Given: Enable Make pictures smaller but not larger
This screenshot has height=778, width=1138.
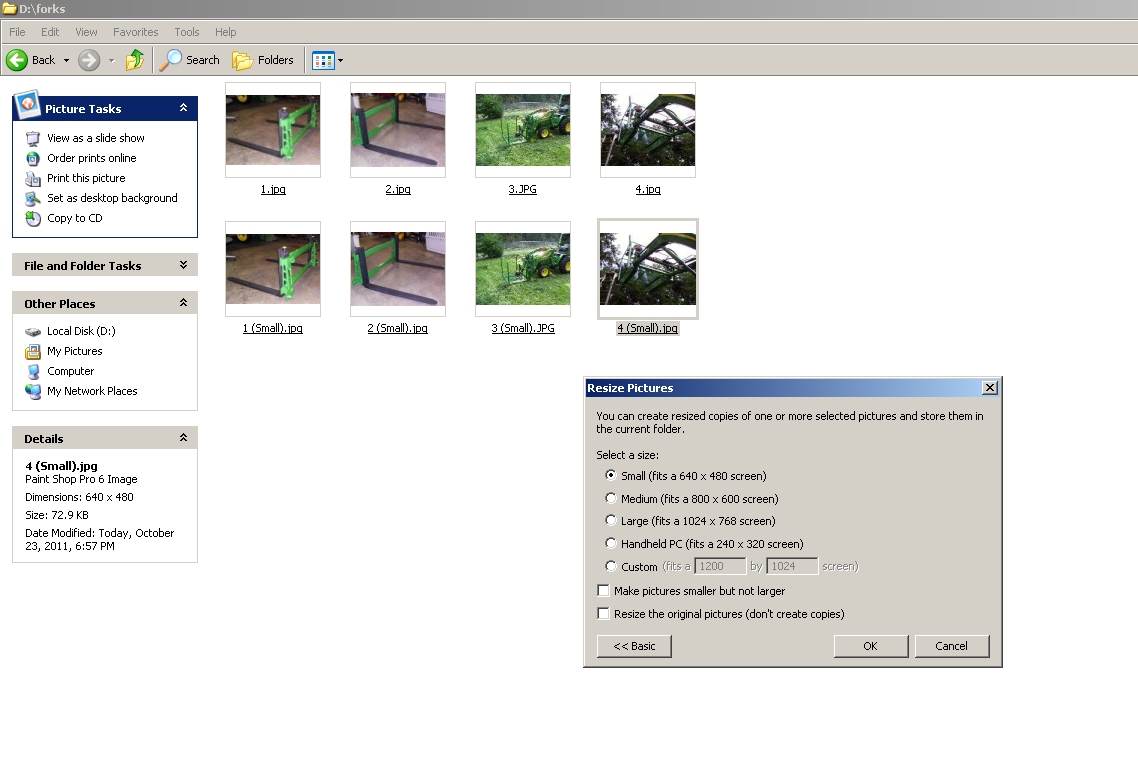Looking at the screenshot, I should (603, 591).
